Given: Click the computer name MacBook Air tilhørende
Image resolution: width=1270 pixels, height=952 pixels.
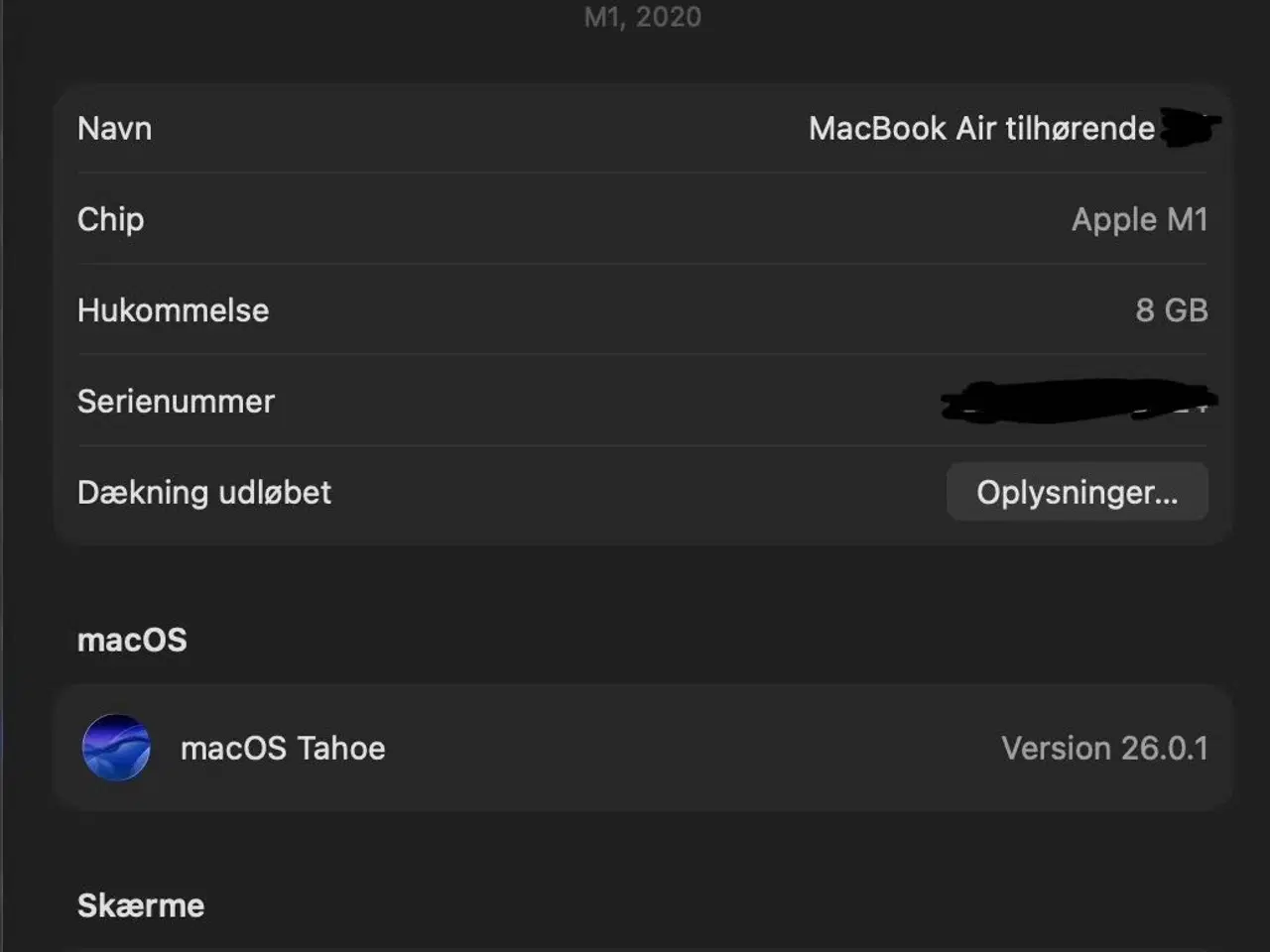Looking at the screenshot, I should 980,129.
